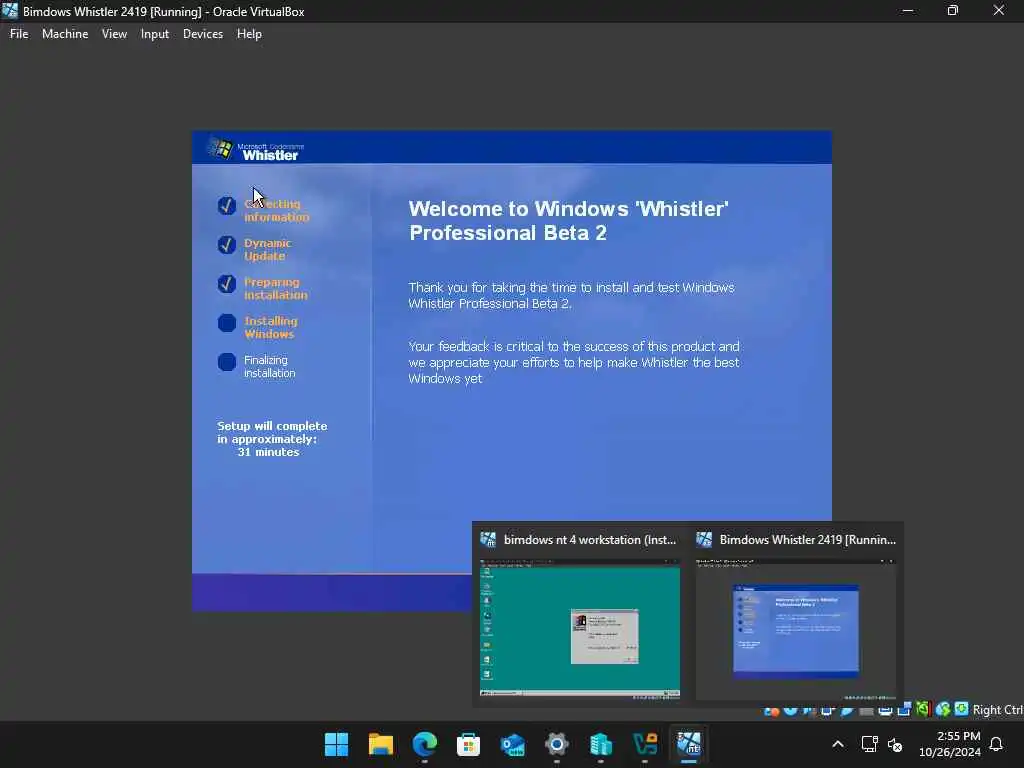Click the Windows Start button
Image resolution: width=1024 pixels, height=768 pixels.
point(336,744)
